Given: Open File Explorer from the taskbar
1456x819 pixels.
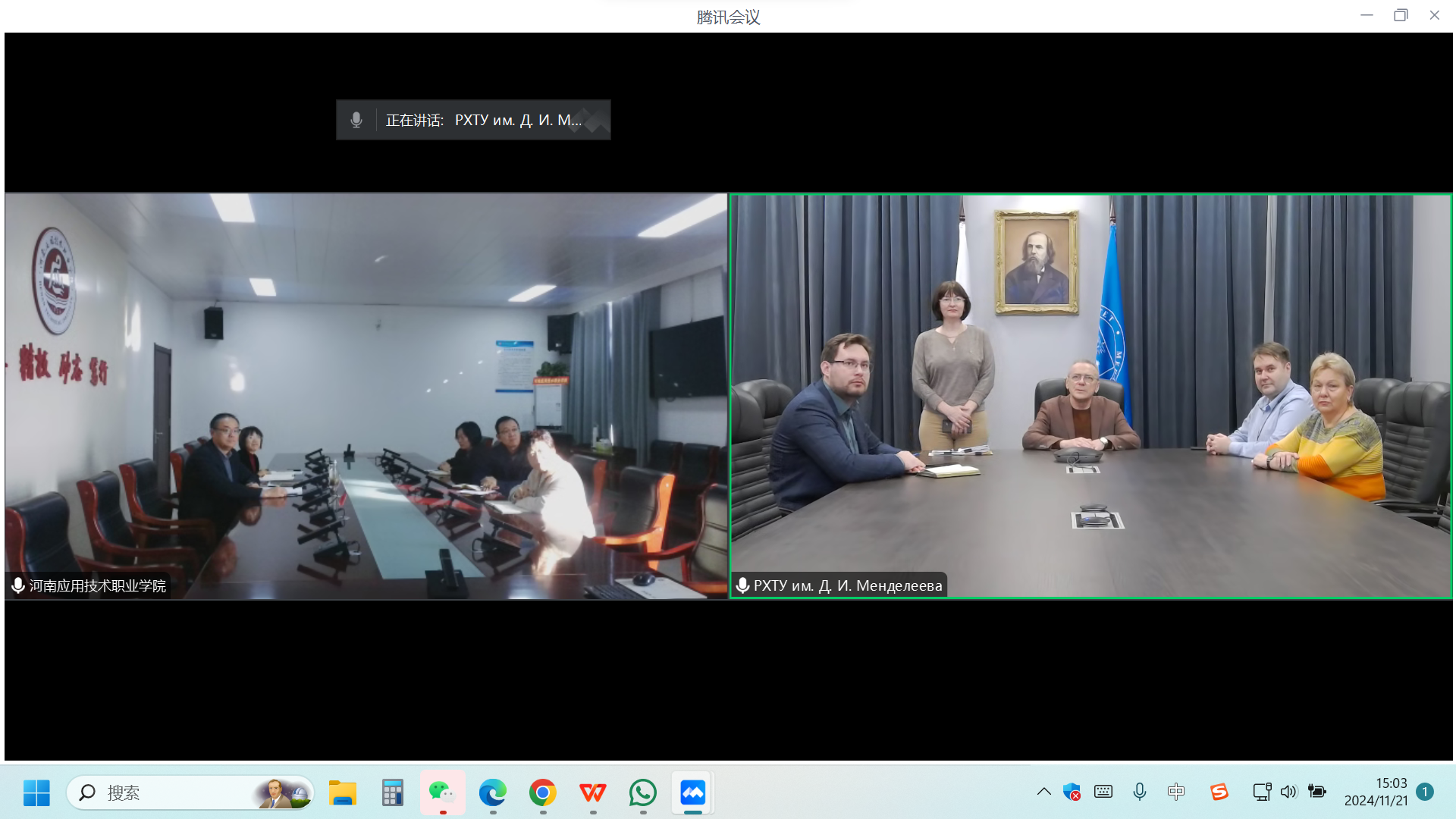Looking at the screenshot, I should [342, 793].
